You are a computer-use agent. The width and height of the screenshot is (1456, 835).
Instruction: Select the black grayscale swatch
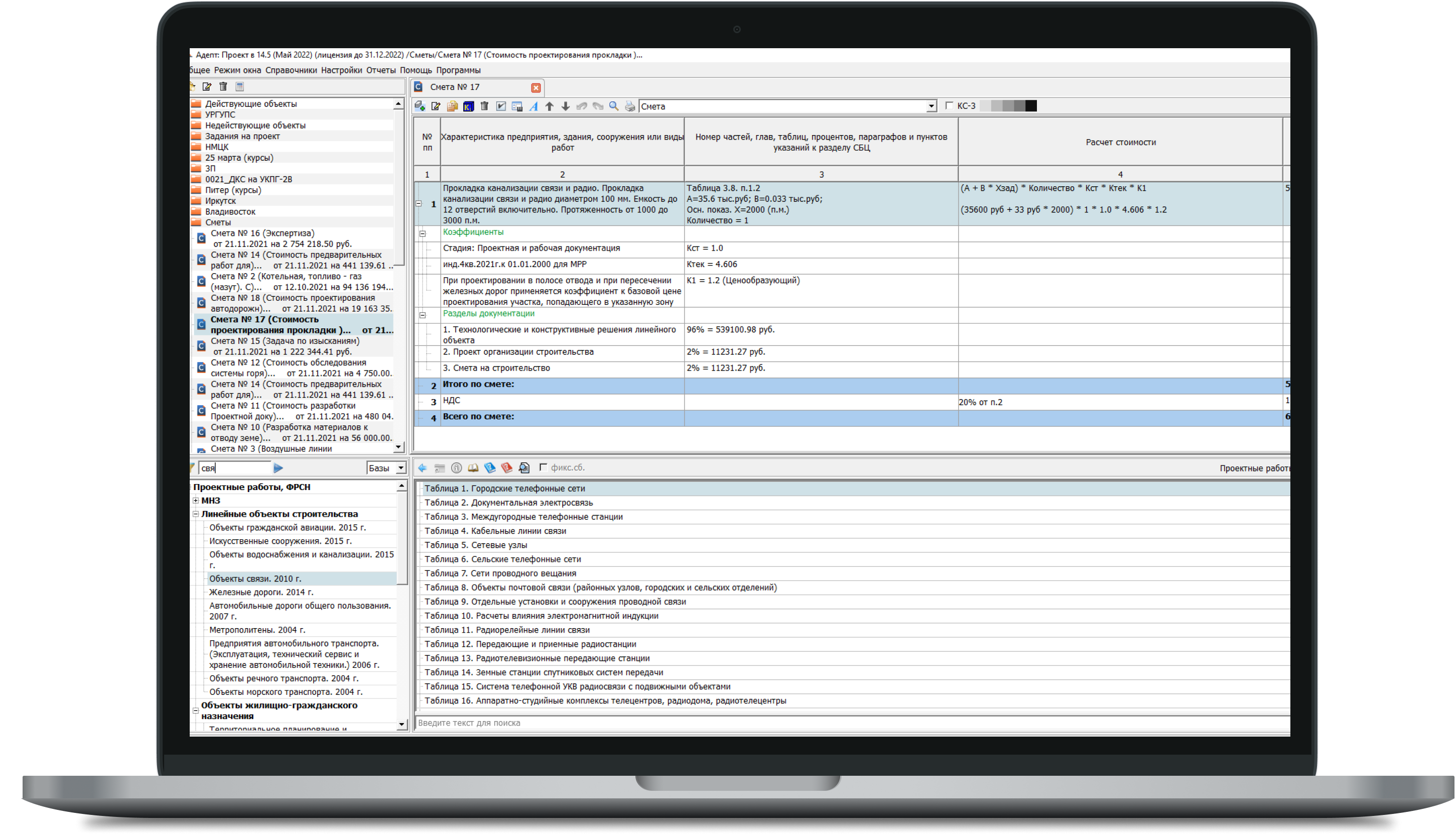(1031, 105)
